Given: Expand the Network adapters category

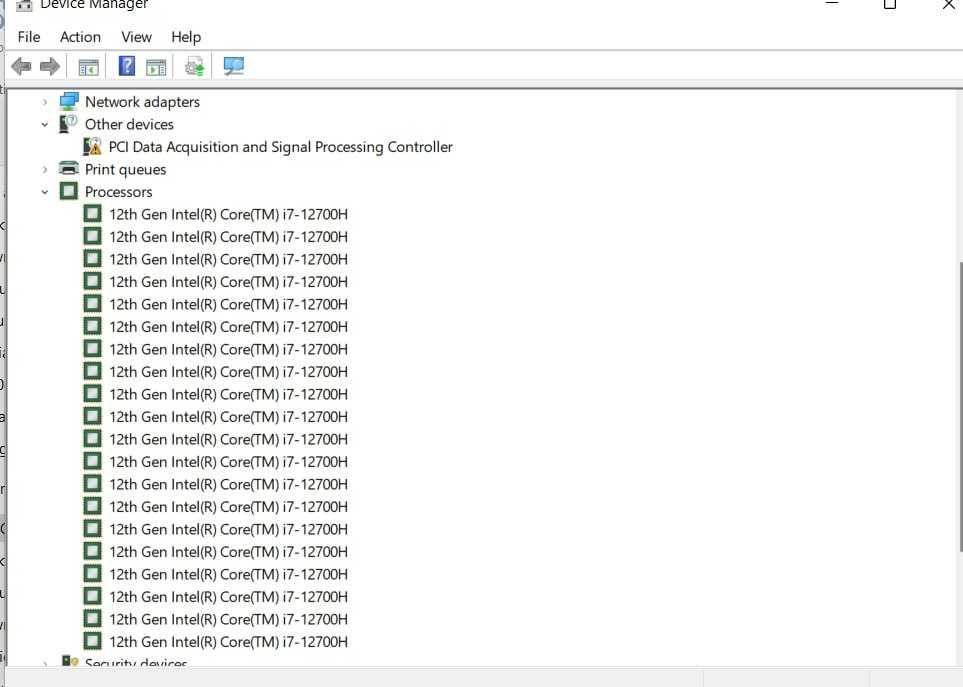Looking at the screenshot, I should tap(45, 102).
